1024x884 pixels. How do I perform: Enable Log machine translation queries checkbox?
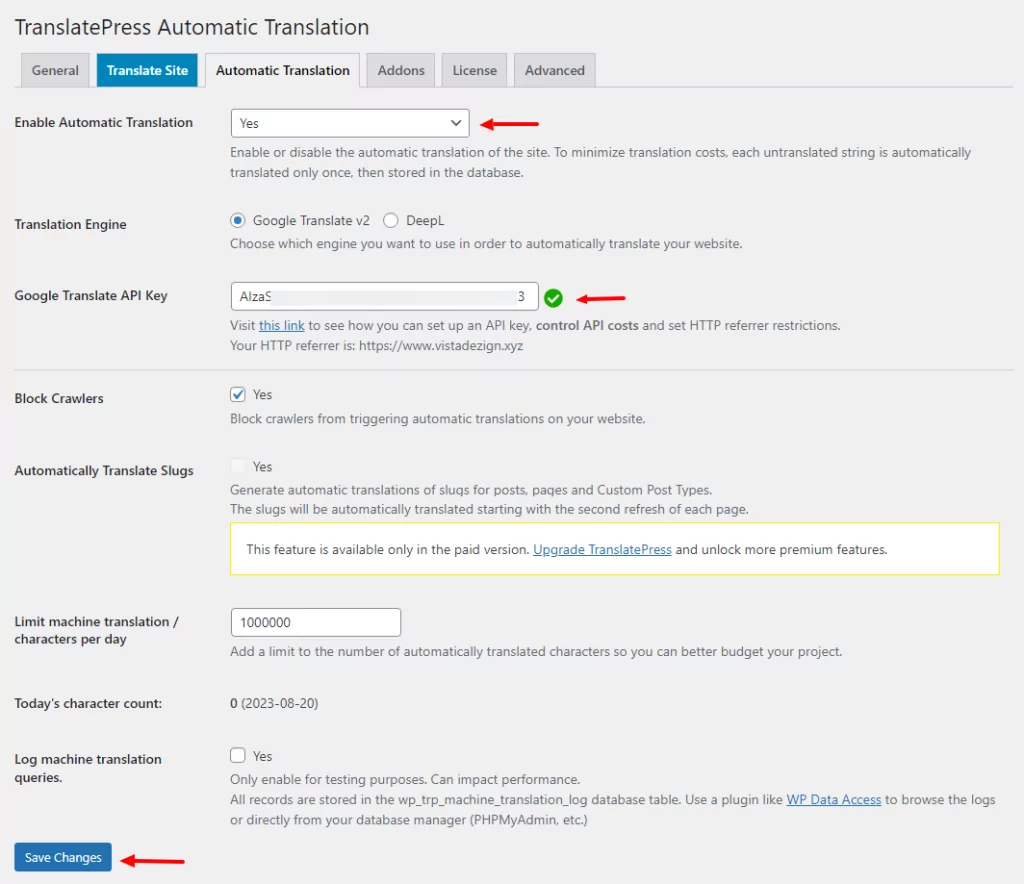click(x=238, y=755)
